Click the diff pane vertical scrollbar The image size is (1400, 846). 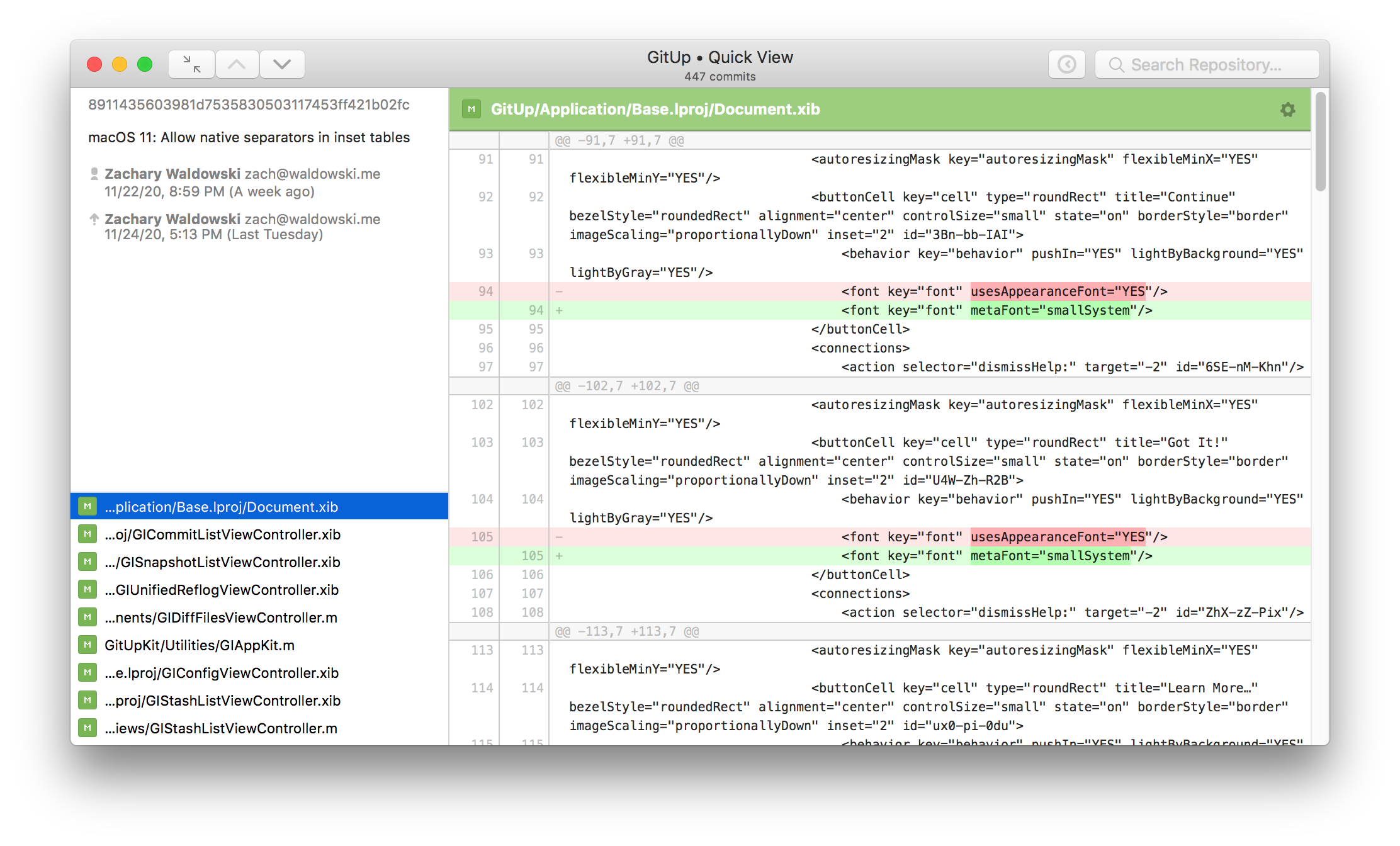click(x=1320, y=141)
